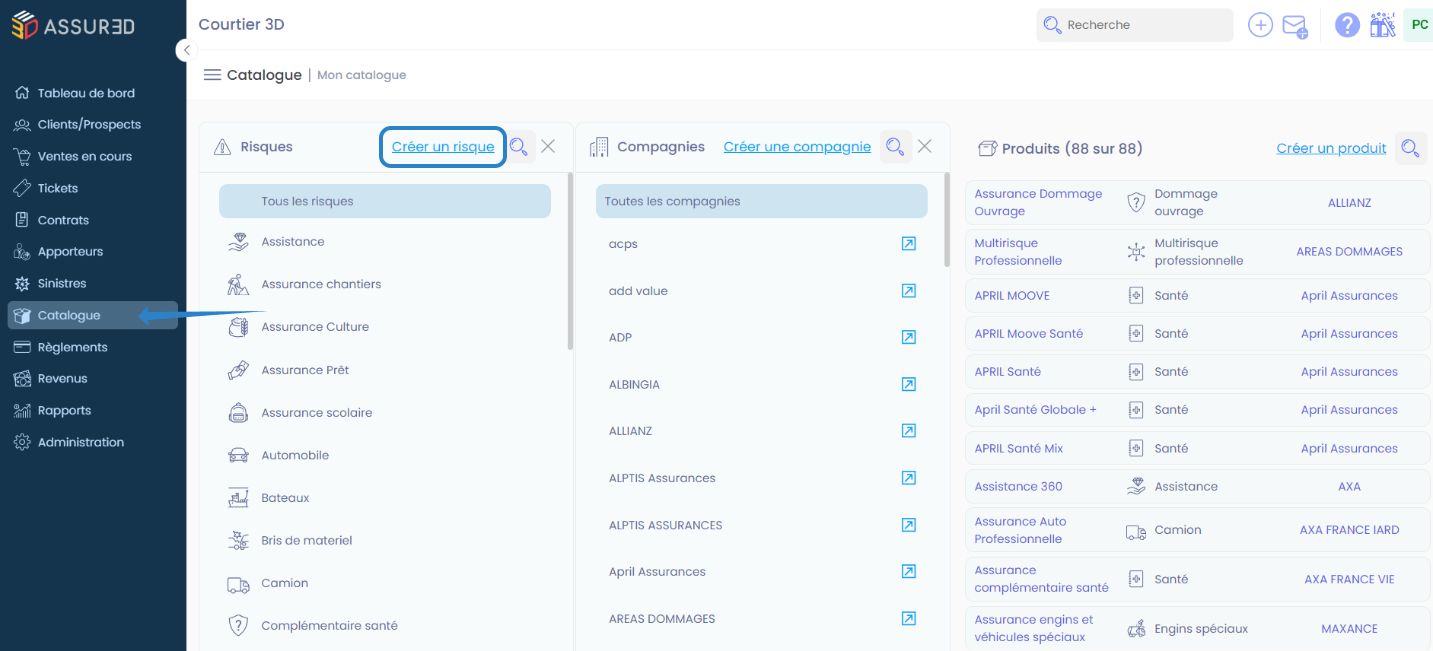1433x651 pixels.
Task: Open the PC user profile avatar
Action: coord(1418,25)
